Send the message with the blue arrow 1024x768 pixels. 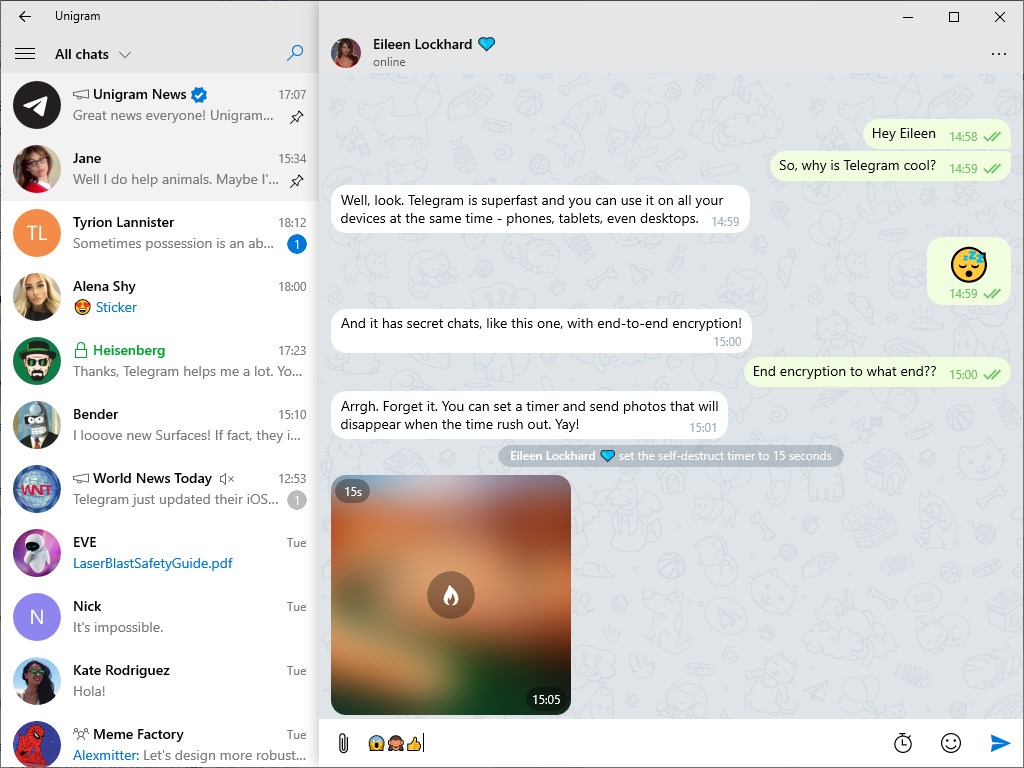[x=1000, y=743]
